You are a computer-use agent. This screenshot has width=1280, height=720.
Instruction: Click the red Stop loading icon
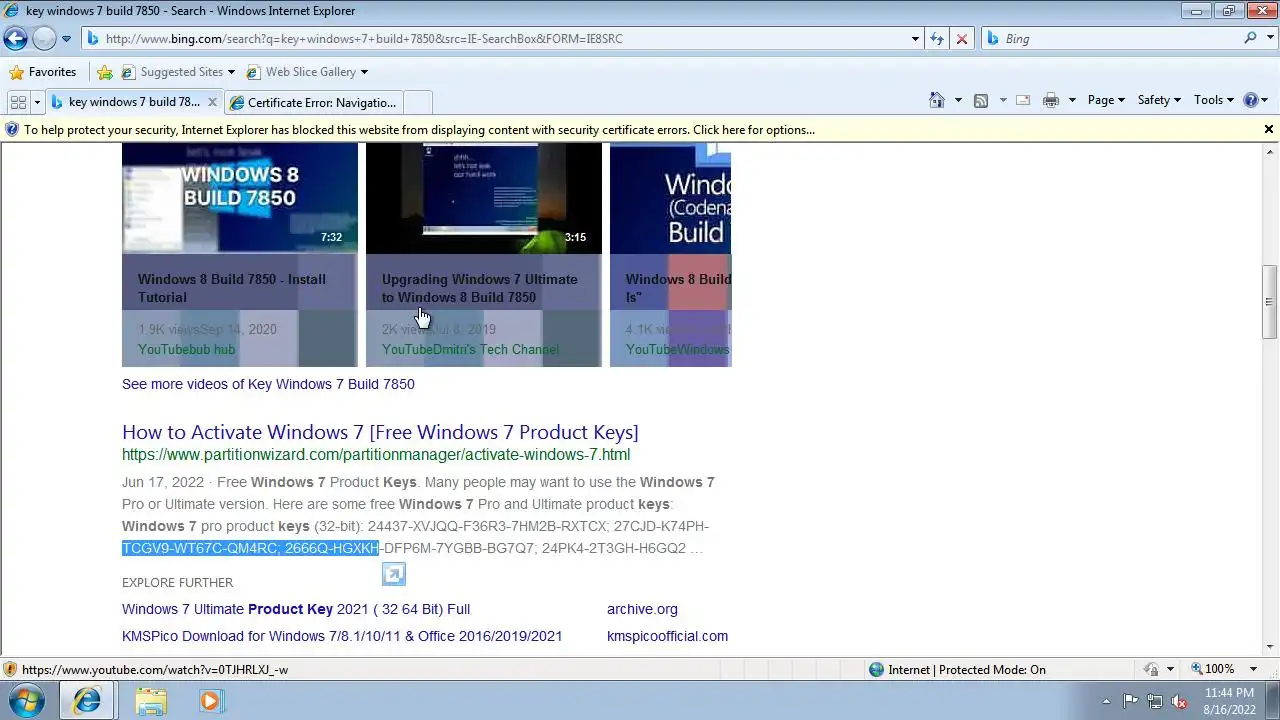click(x=962, y=39)
